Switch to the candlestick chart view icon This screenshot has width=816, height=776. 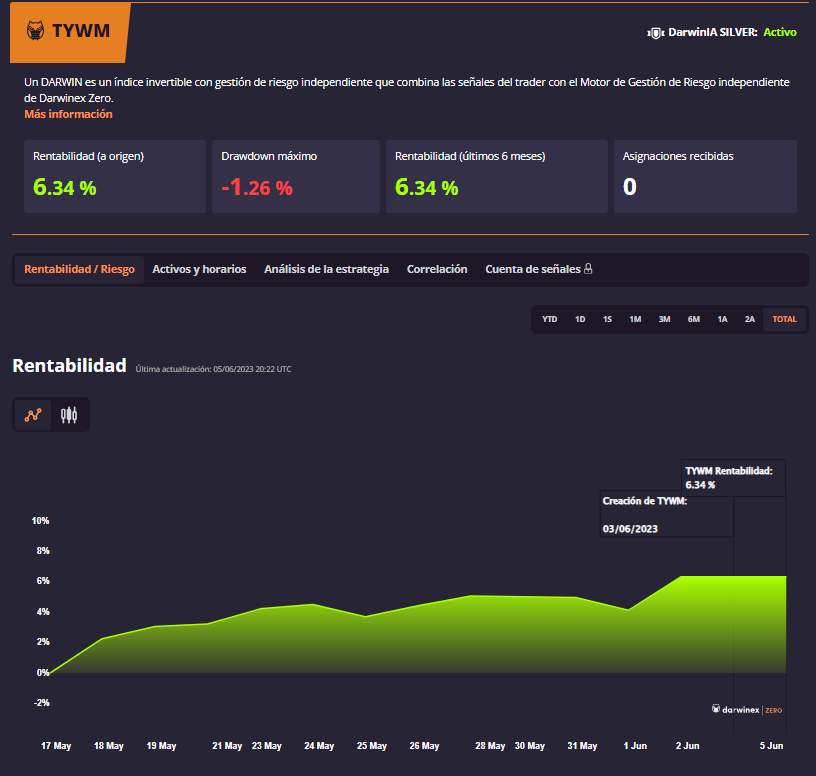coord(69,415)
